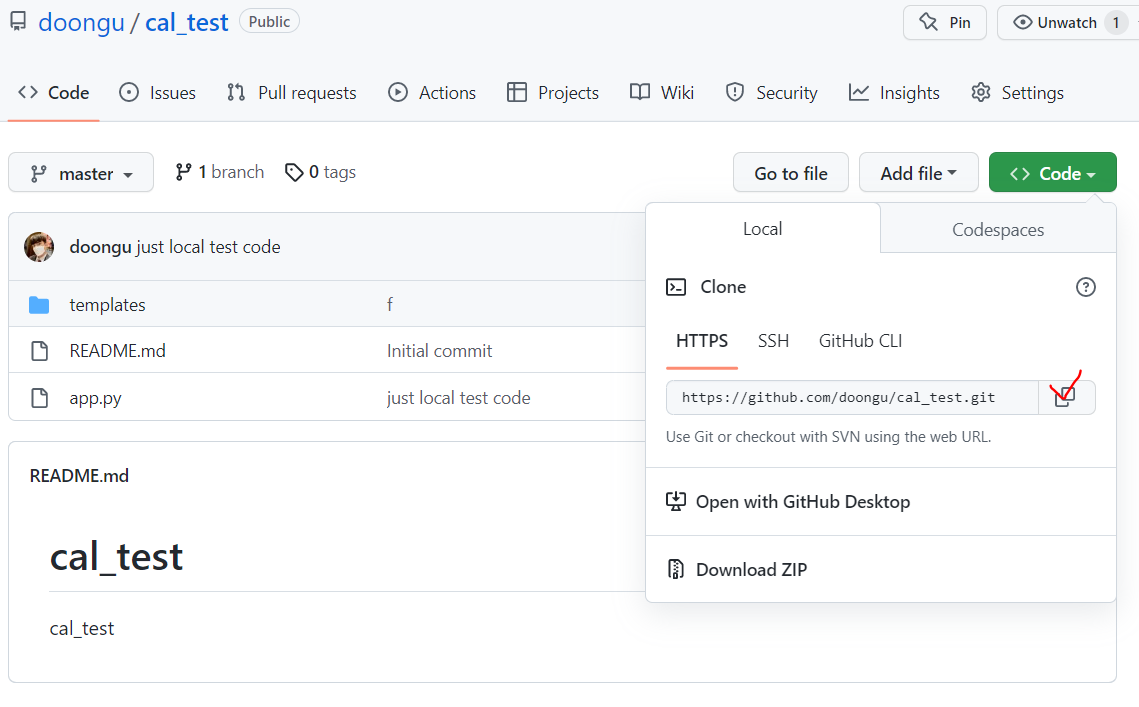Open the commit message f for templates
Image resolution: width=1139 pixels, height=707 pixels.
[390, 304]
